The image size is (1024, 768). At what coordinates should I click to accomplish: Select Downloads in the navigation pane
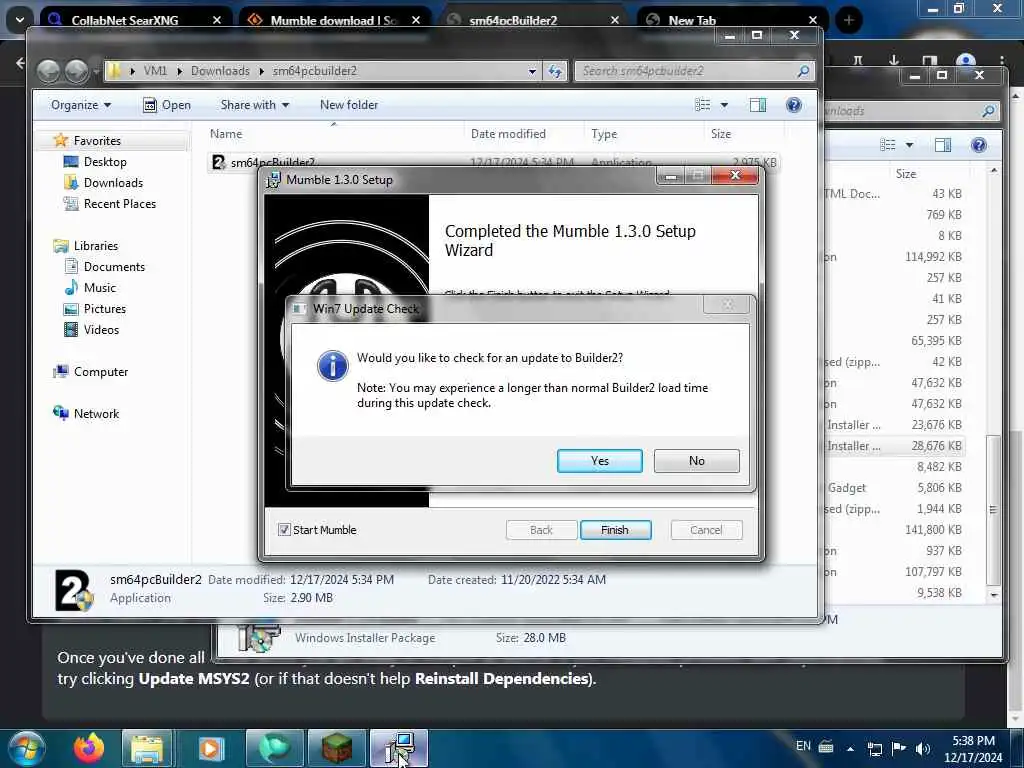113,182
